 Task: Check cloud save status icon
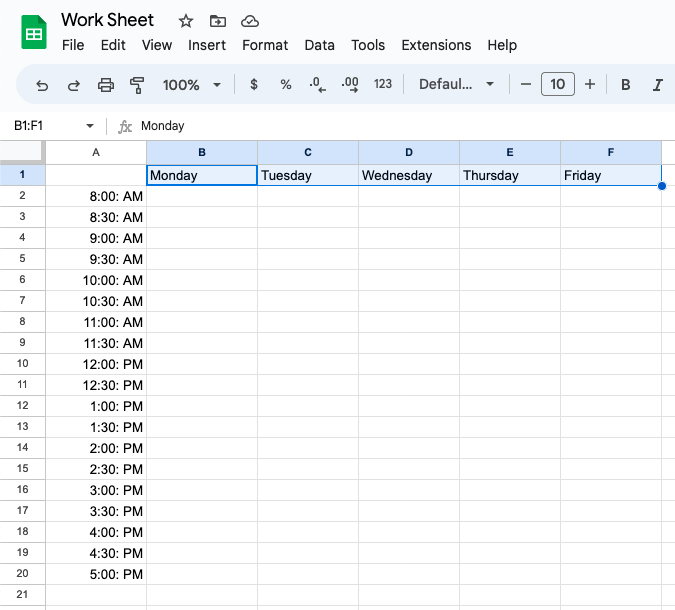(250, 21)
